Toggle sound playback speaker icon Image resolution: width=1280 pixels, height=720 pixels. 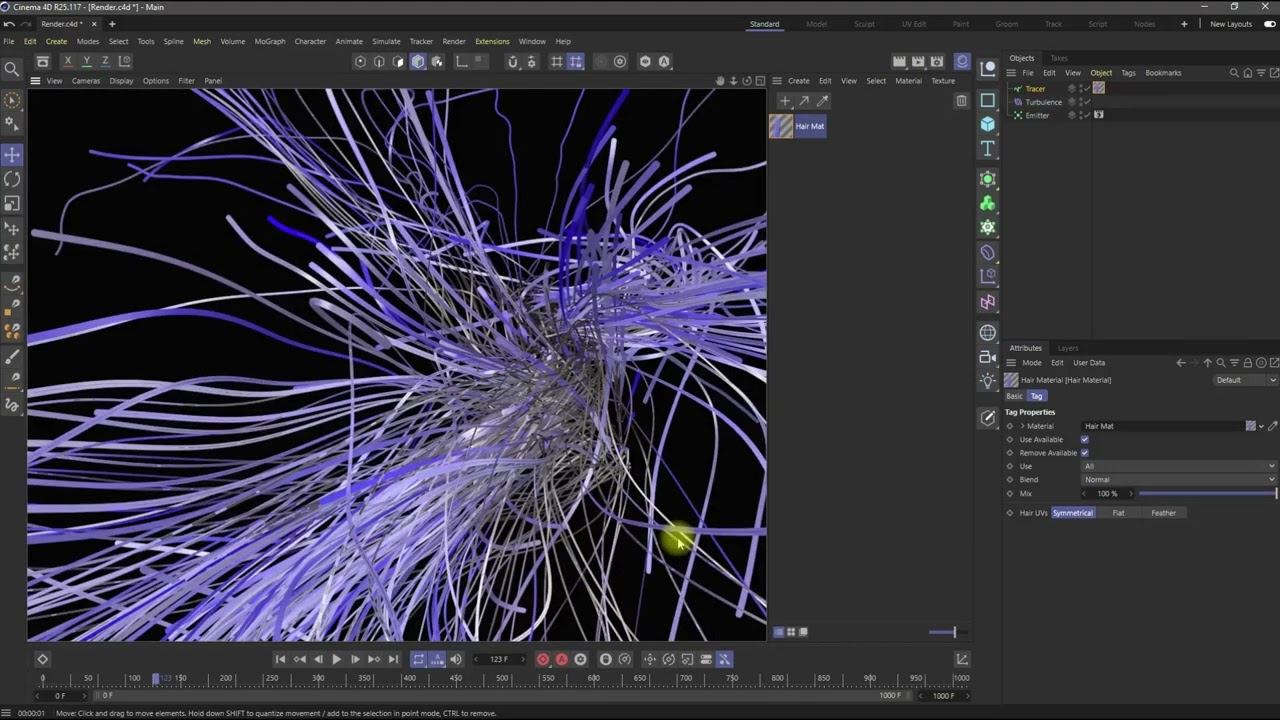click(x=456, y=659)
